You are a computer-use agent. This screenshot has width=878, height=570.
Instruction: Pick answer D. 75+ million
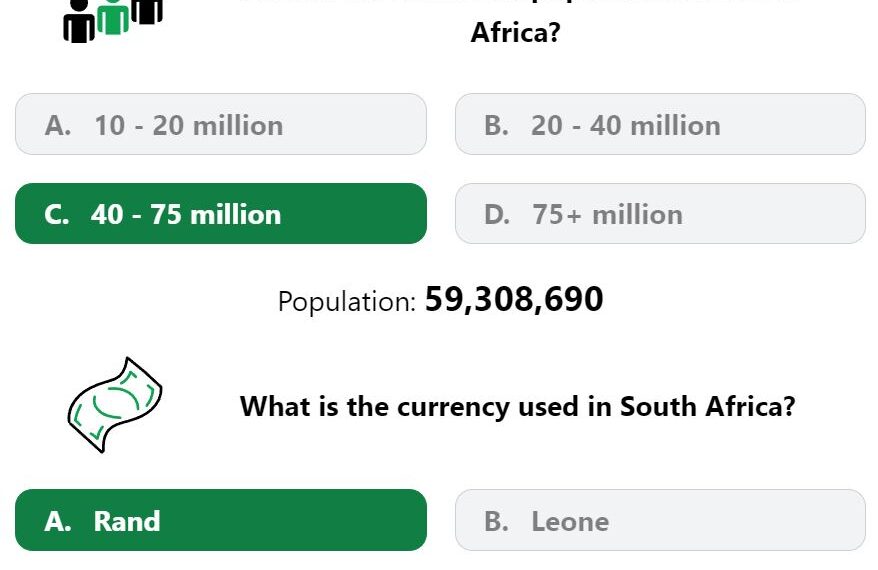tap(660, 213)
